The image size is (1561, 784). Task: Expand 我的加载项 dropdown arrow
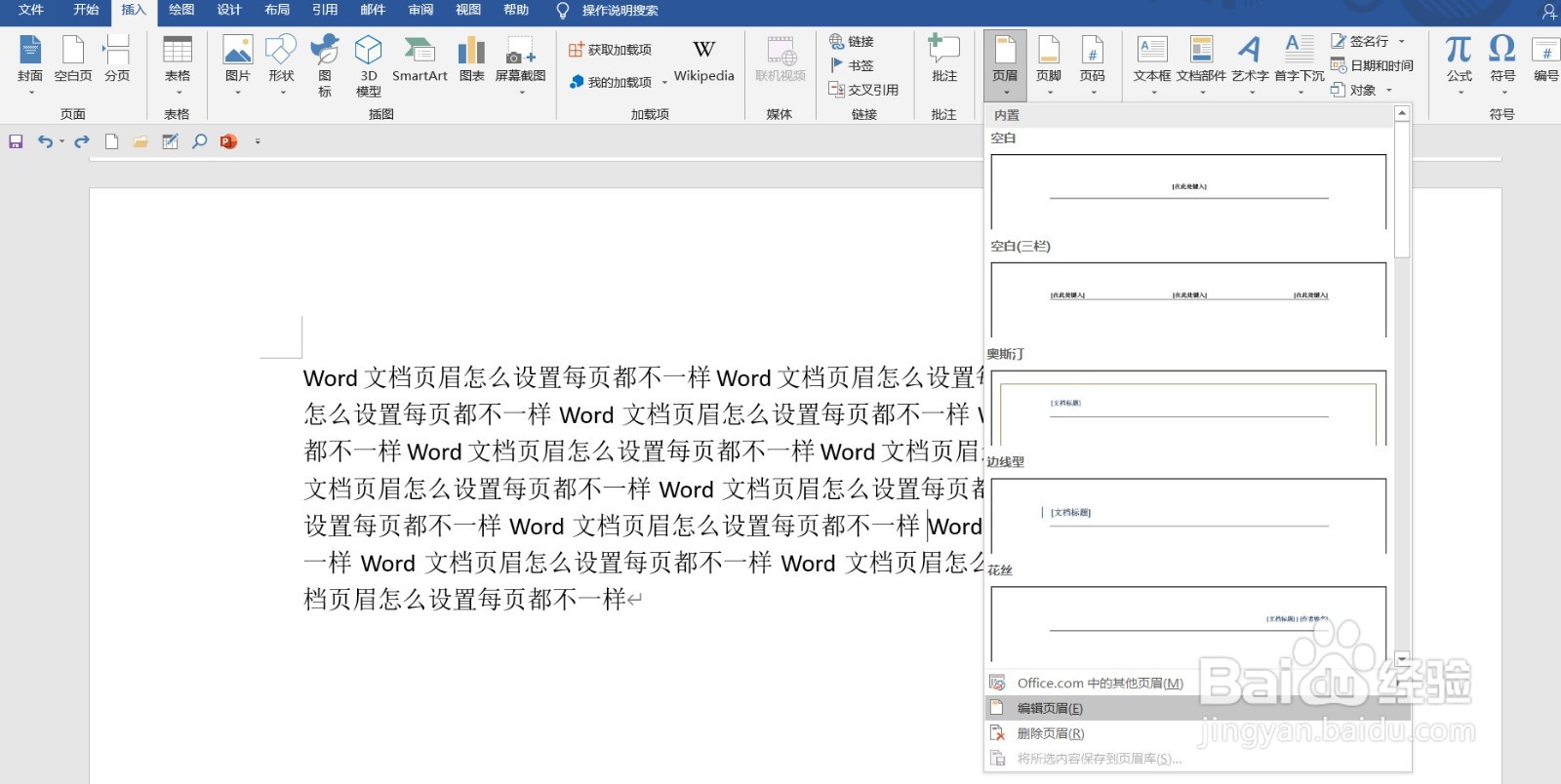[664, 83]
